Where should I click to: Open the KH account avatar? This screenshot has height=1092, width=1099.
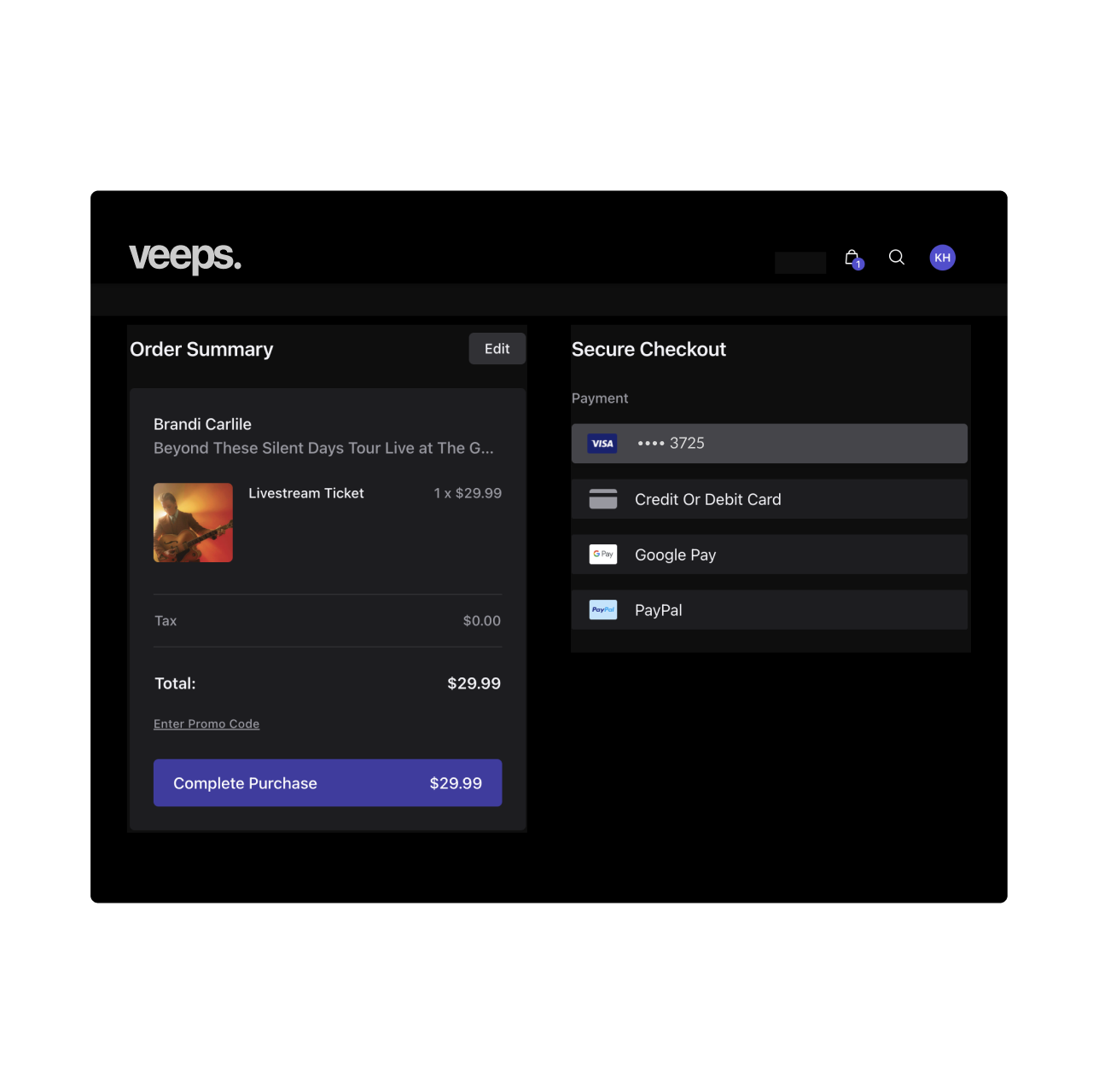click(943, 258)
